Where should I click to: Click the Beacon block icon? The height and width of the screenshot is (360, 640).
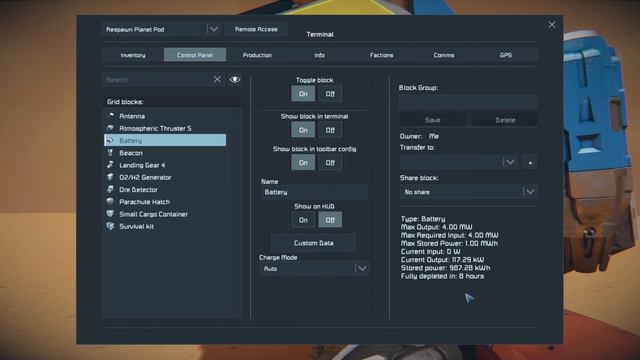click(111, 153)
